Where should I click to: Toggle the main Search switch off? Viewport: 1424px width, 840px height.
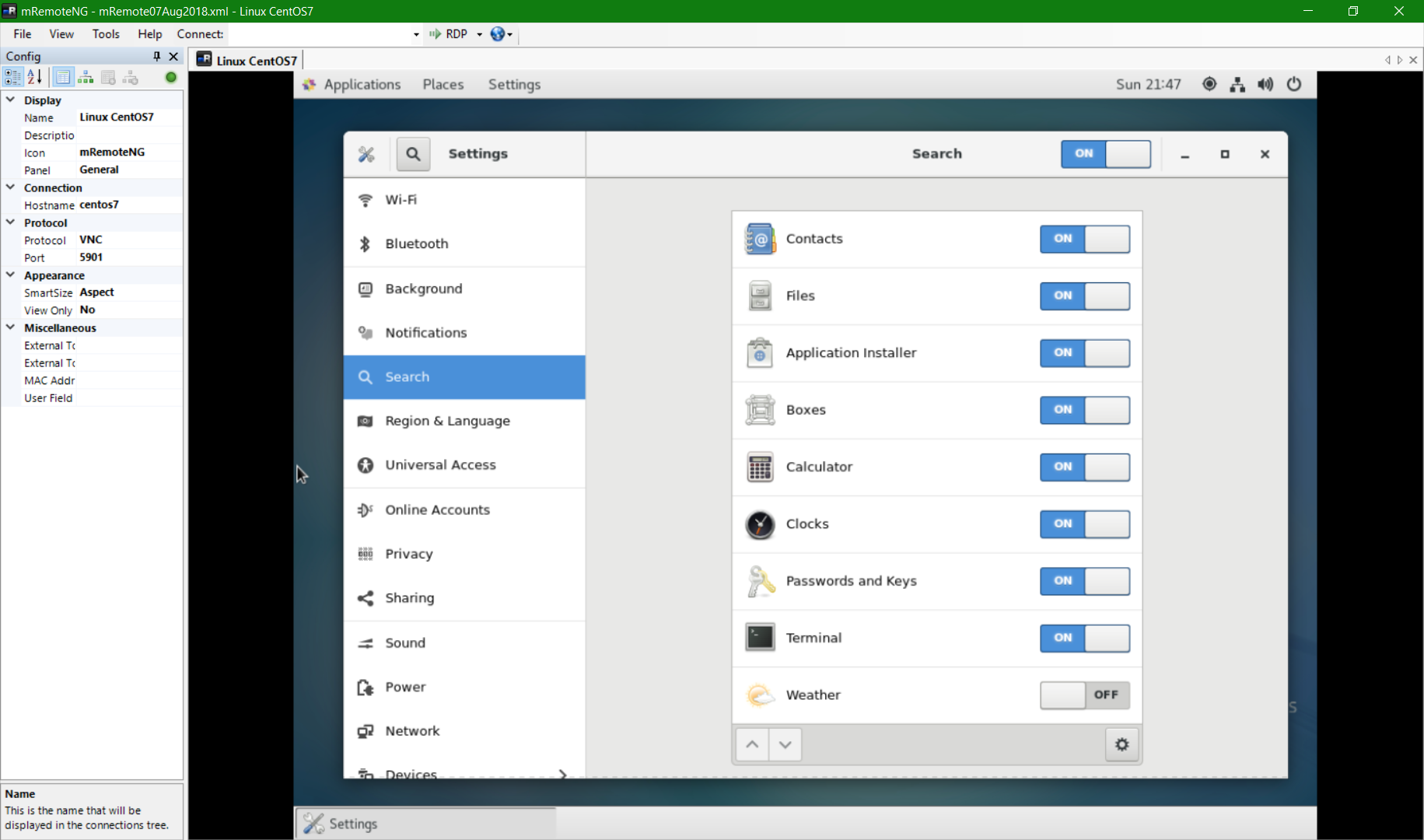click(x=1106, y=154)
